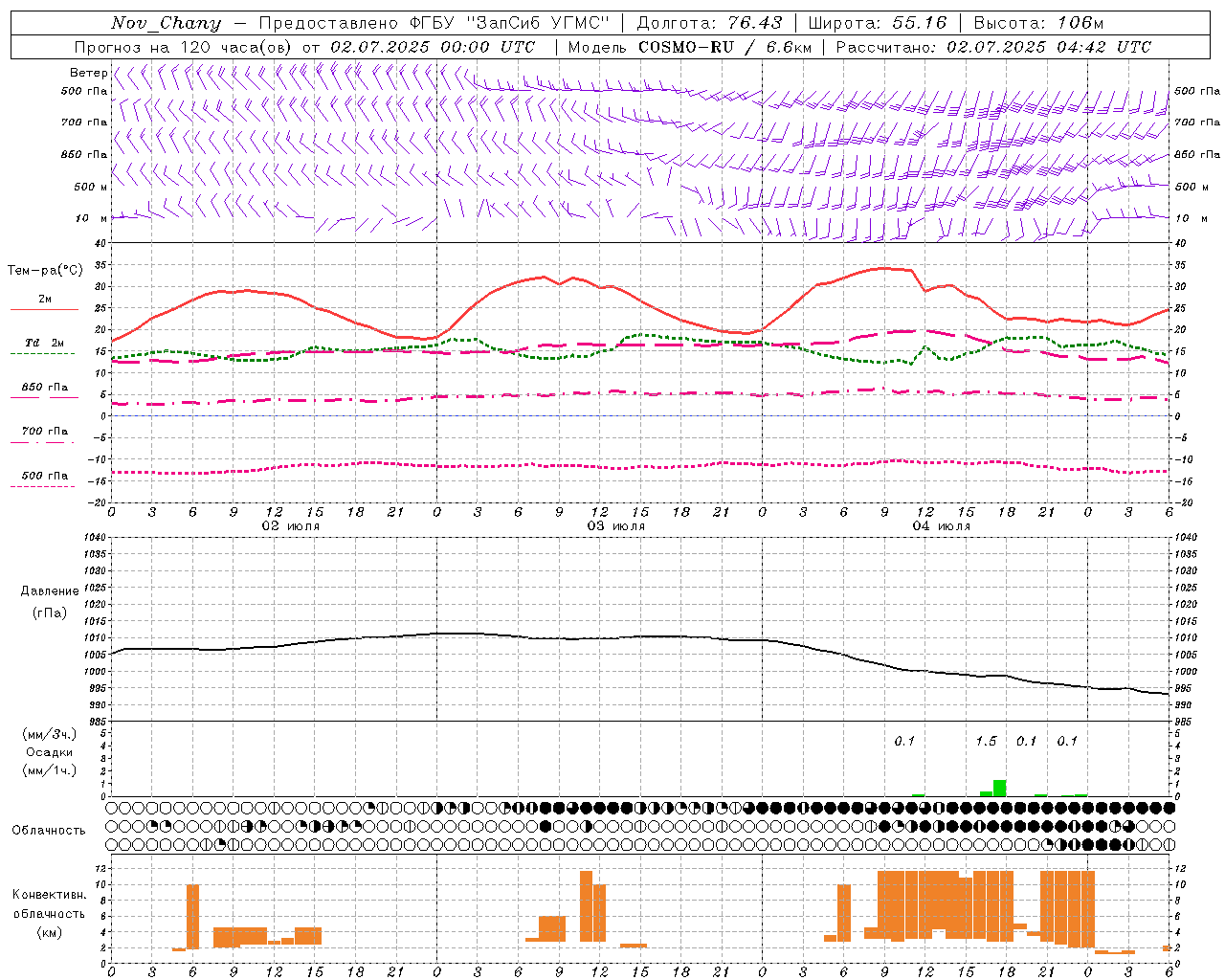Click the 700 гПа temperature legend dash-dot line

42,442
